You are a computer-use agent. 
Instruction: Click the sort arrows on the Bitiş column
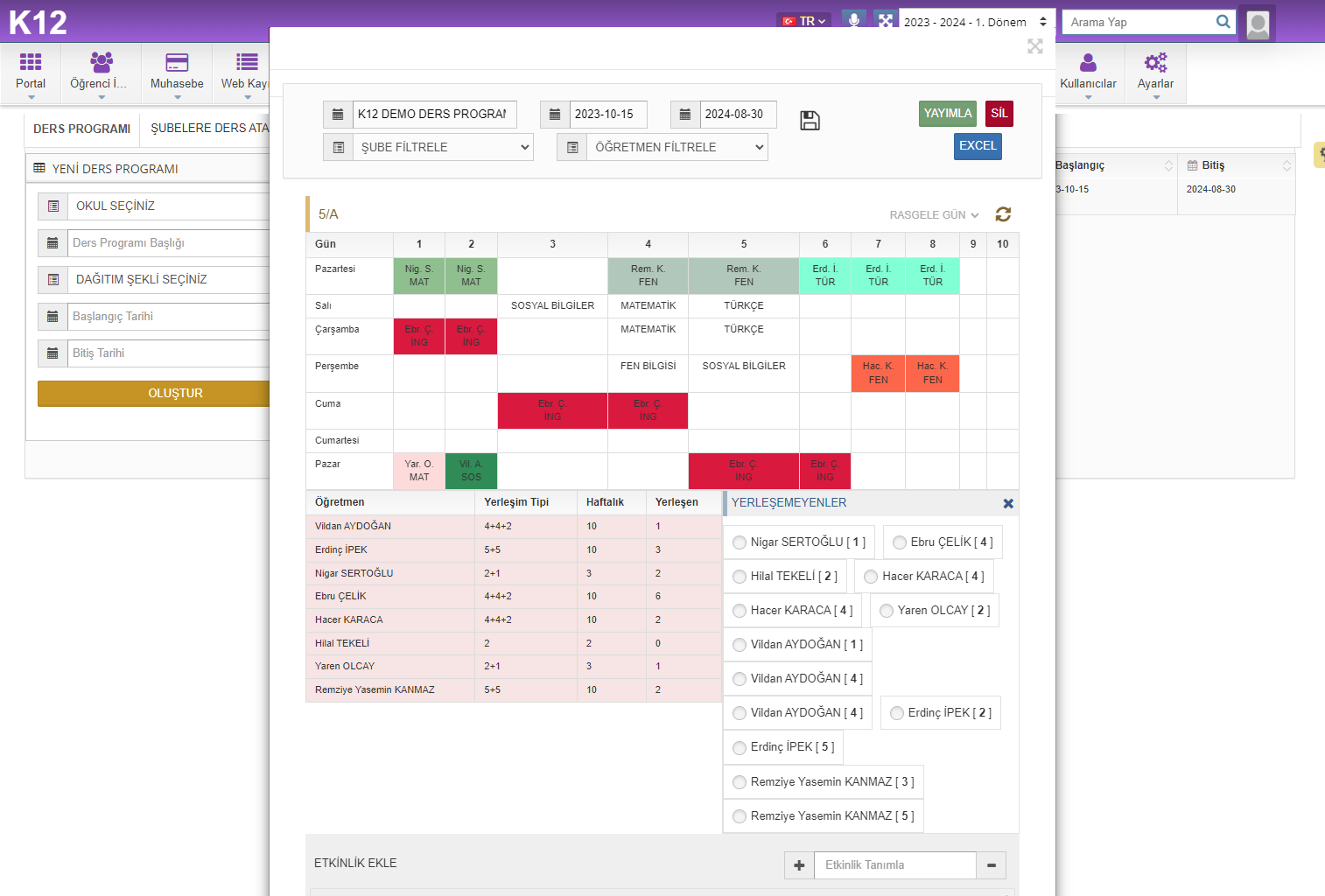coord(1286,165)
